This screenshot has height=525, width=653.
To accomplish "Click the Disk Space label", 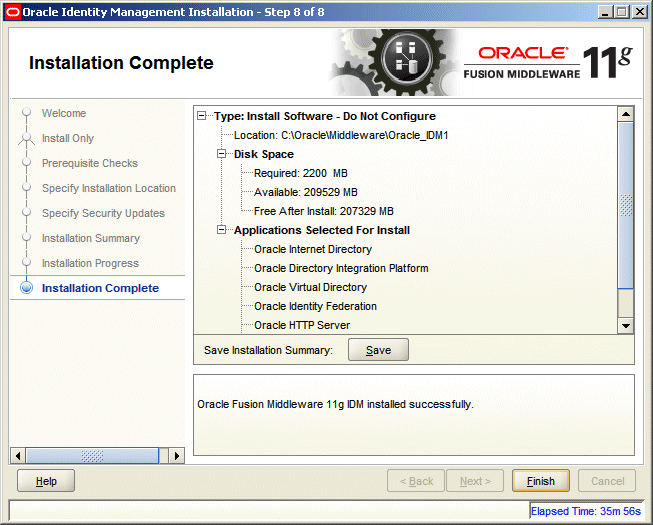I will coord(264,154).
